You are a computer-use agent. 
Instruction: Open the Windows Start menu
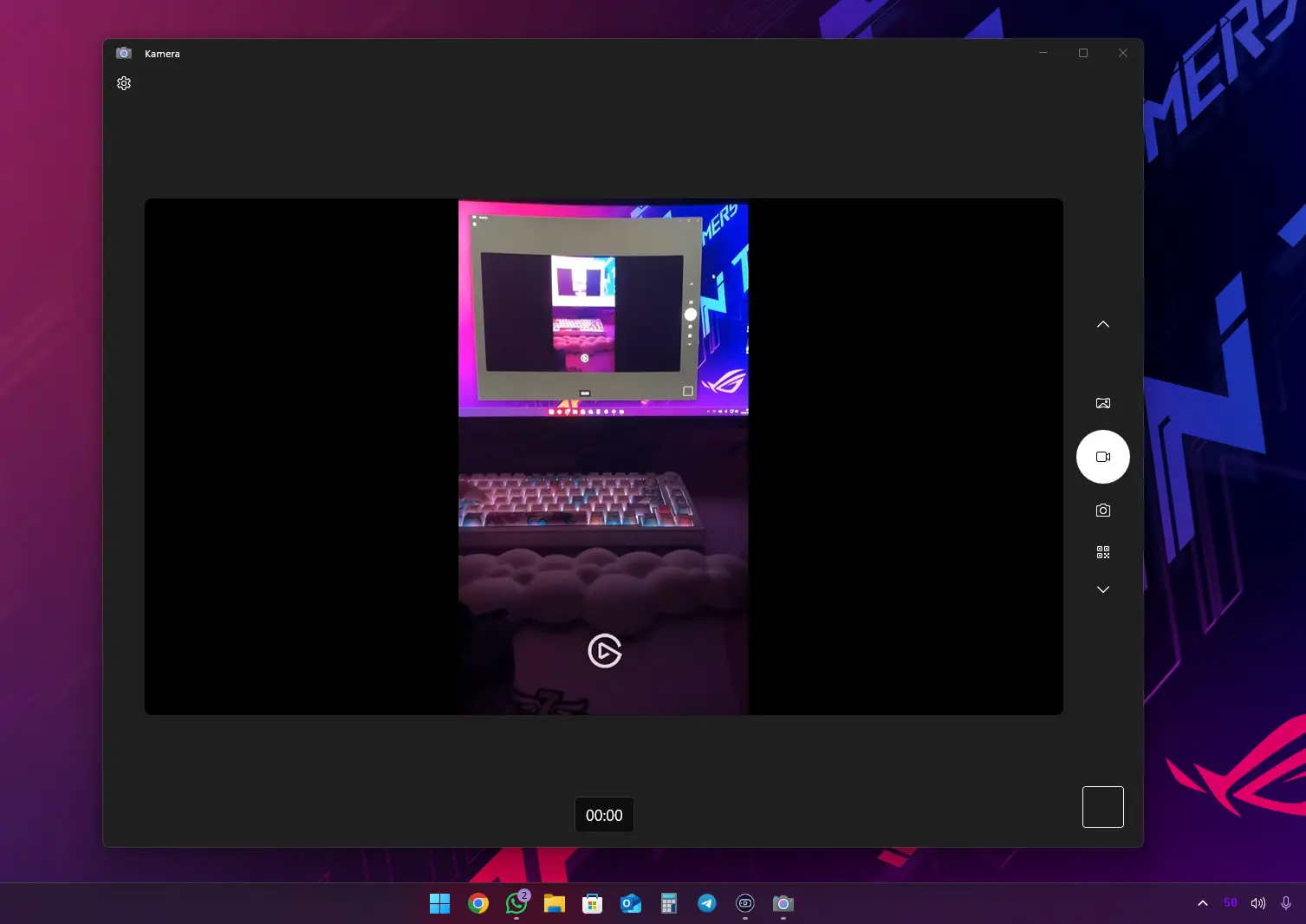pos(440,904)
